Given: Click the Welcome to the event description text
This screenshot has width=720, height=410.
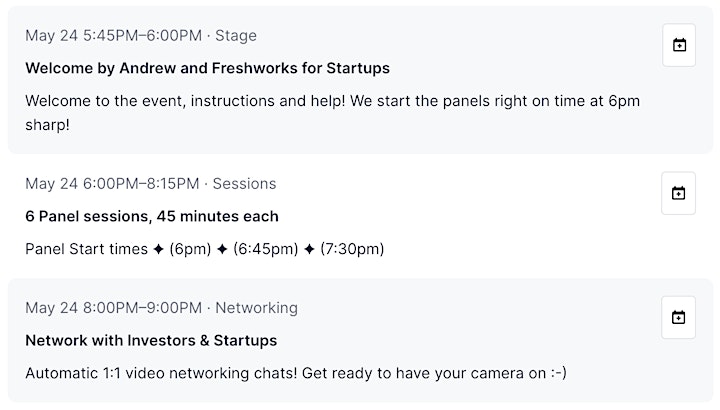Looking at the screenshot, I should pos(332,112).
